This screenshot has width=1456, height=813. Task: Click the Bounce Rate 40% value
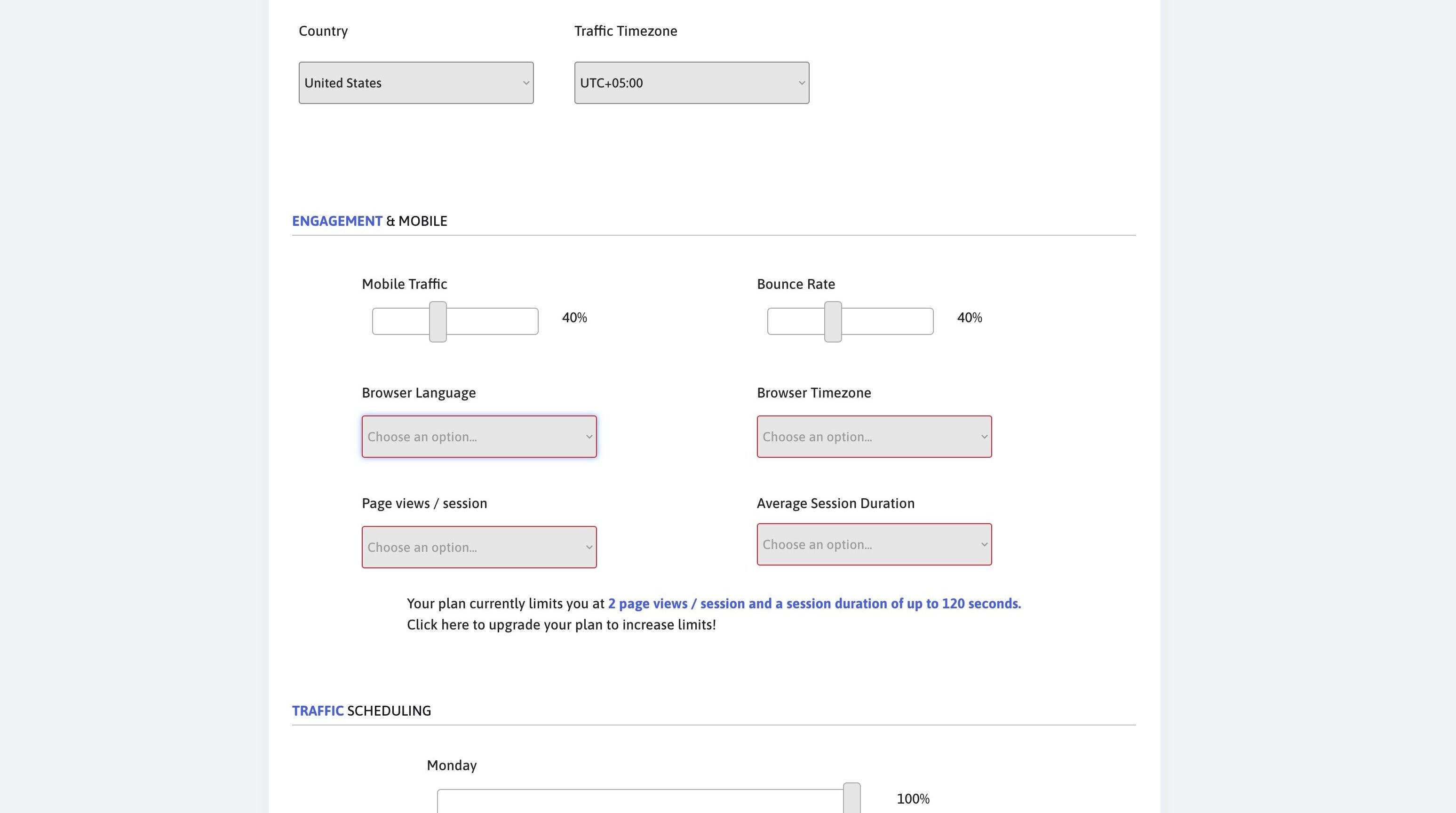click(970, 318)
